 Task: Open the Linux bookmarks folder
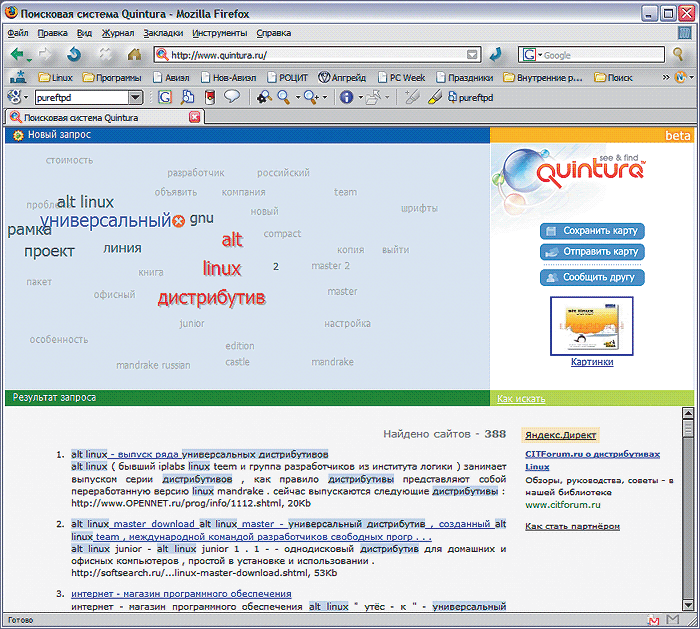point(56,78)
